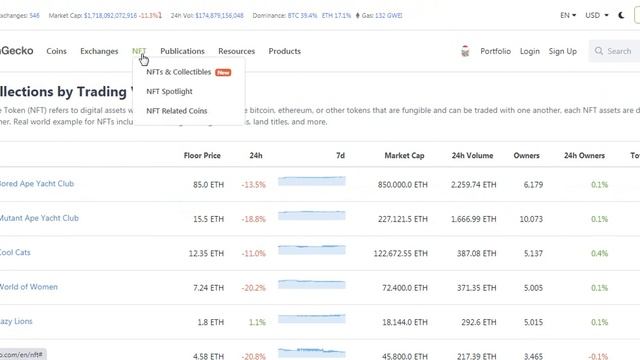Sort table by Market Cap column

404,156
